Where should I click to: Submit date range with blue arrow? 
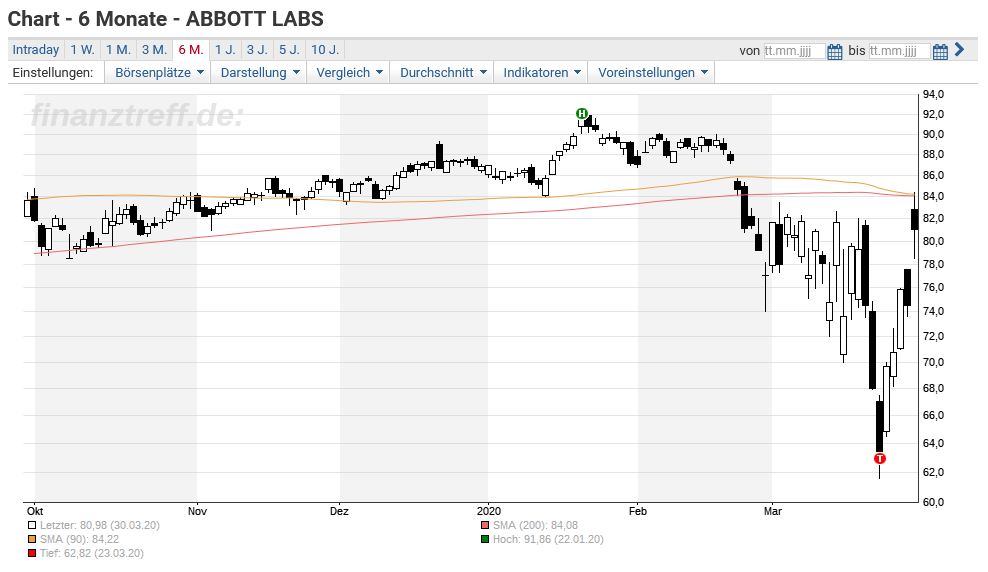[x=959, y=50]
